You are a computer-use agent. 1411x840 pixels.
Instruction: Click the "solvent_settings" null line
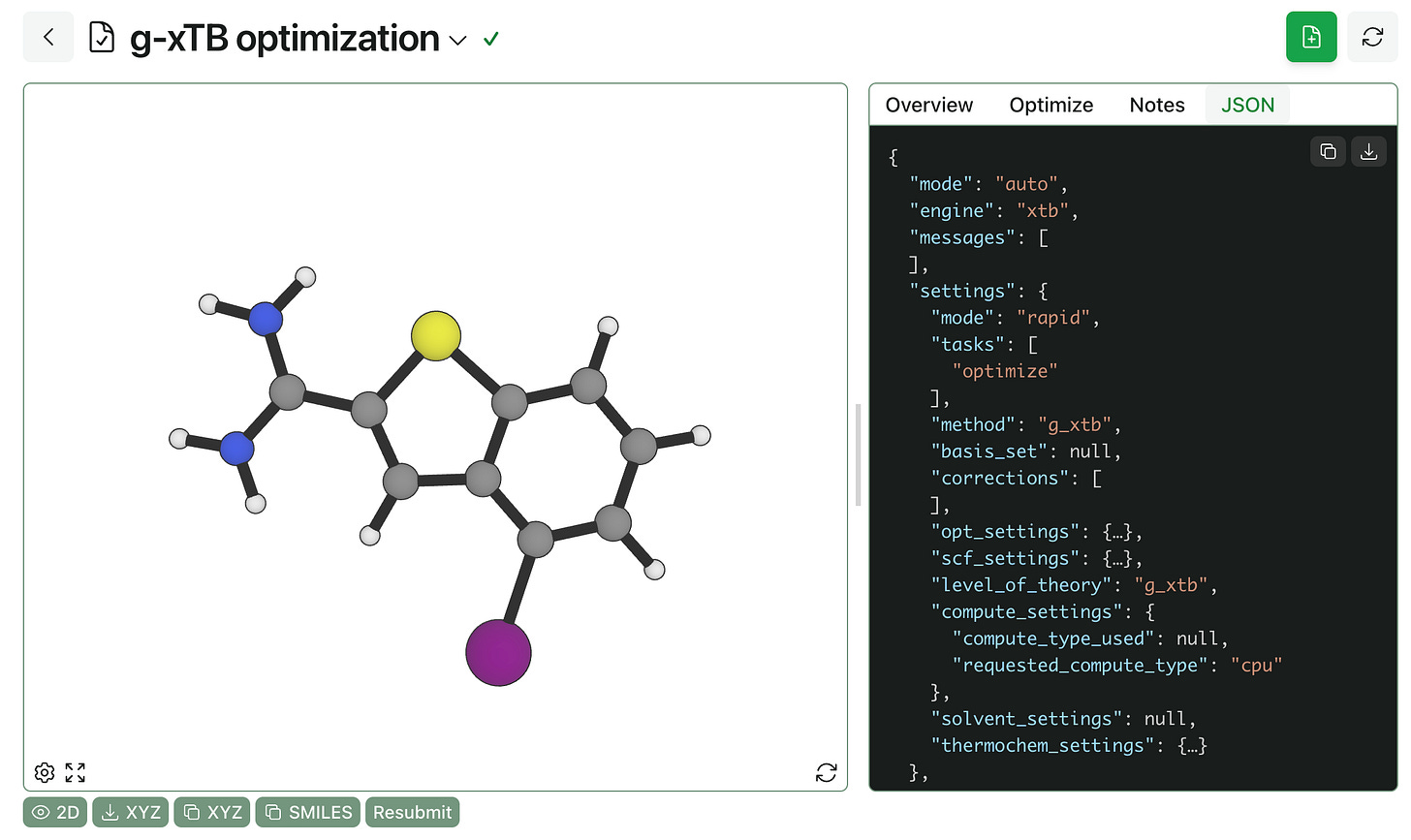point(1063,719)
